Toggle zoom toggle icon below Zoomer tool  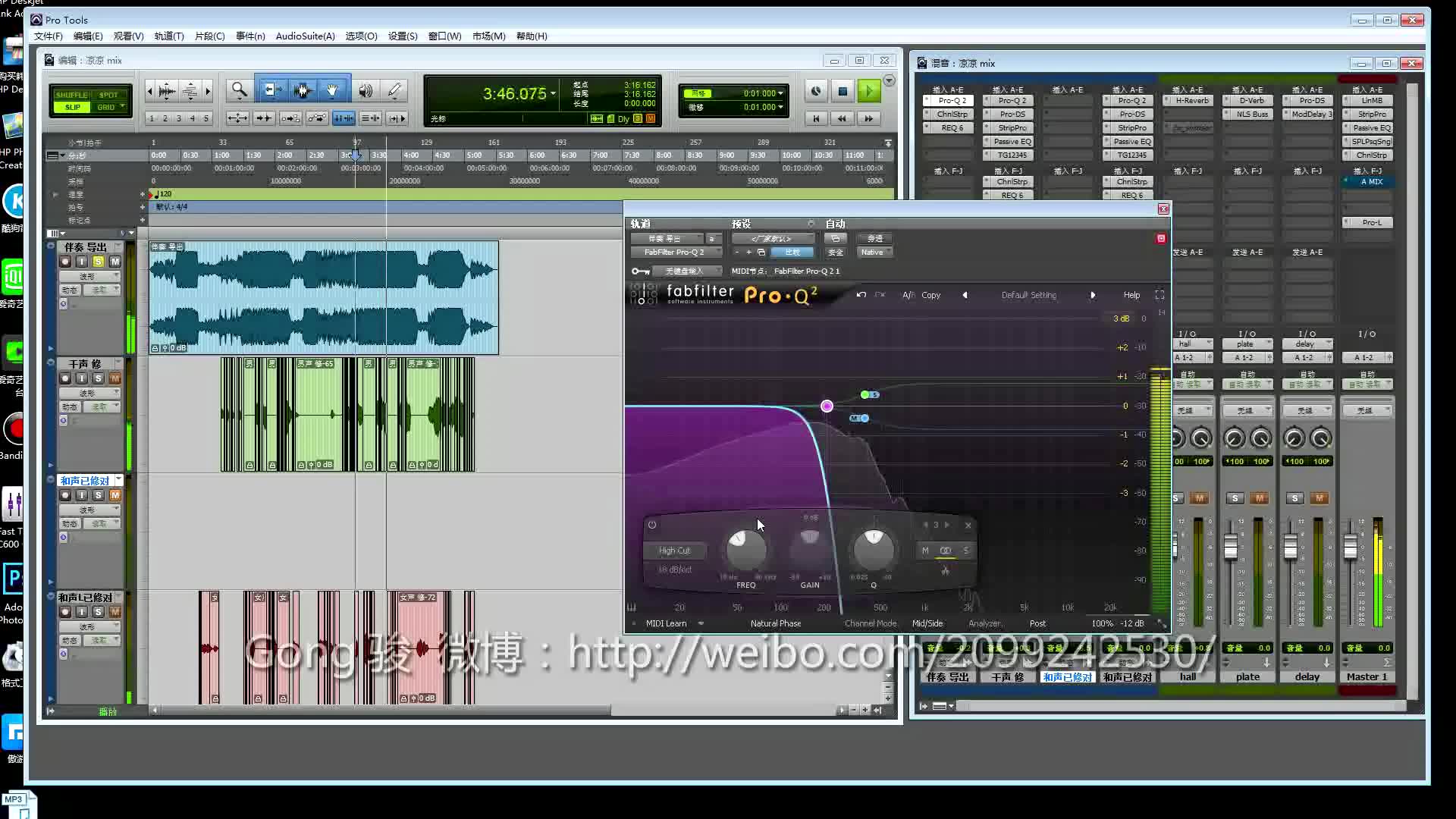237,118
